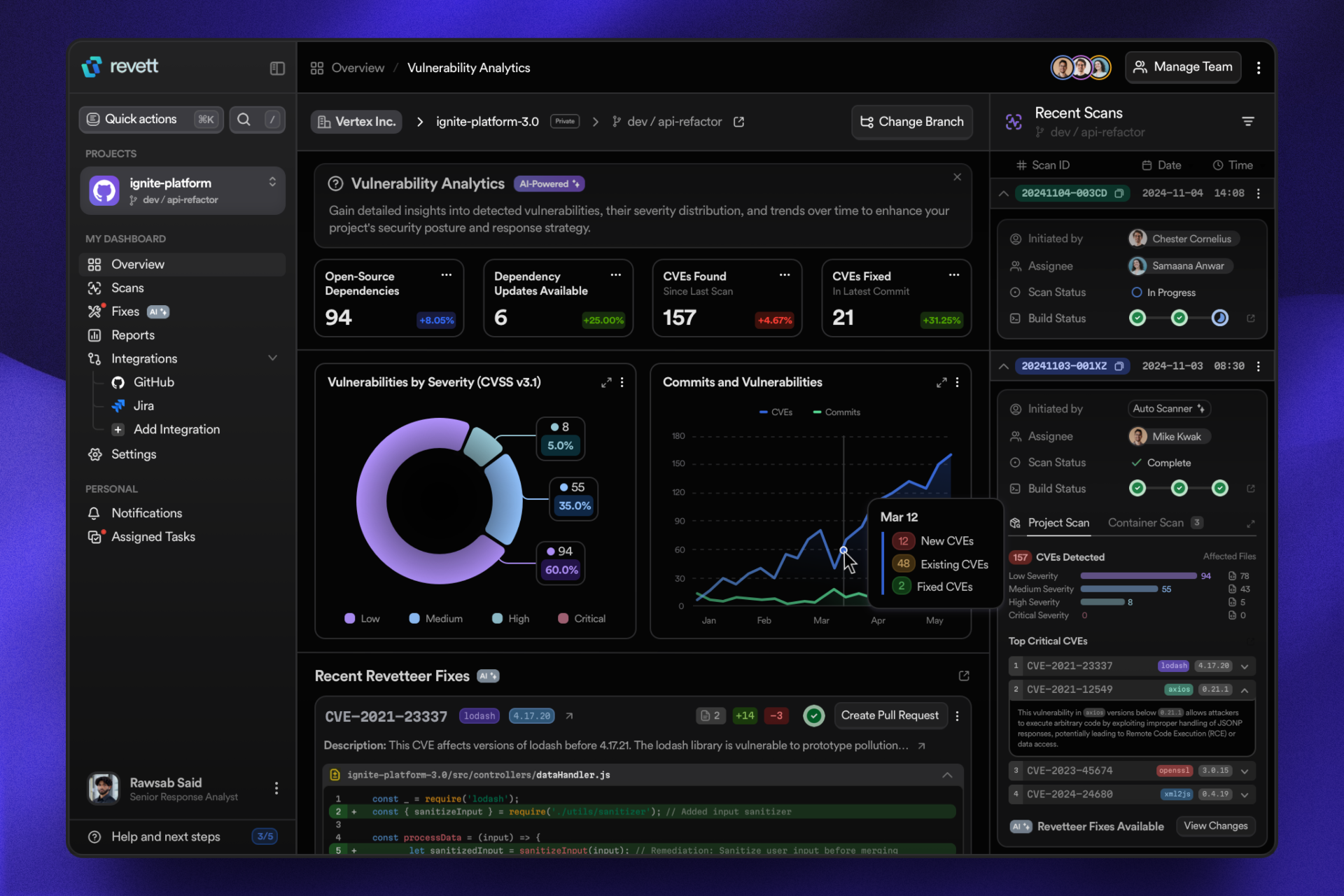
Task: Open Recent Revetteer Fixes external link icon
Action: 964,675
